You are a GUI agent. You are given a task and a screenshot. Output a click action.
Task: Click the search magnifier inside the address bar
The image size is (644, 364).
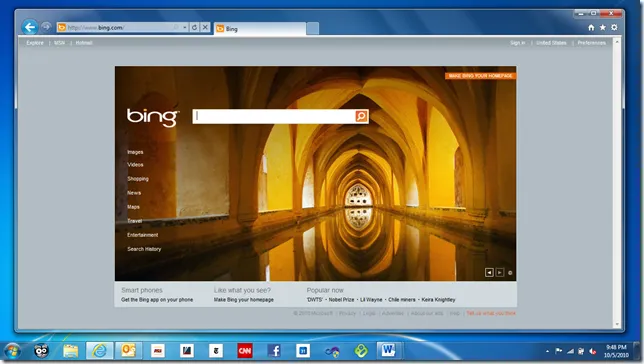tap(176, 28)
